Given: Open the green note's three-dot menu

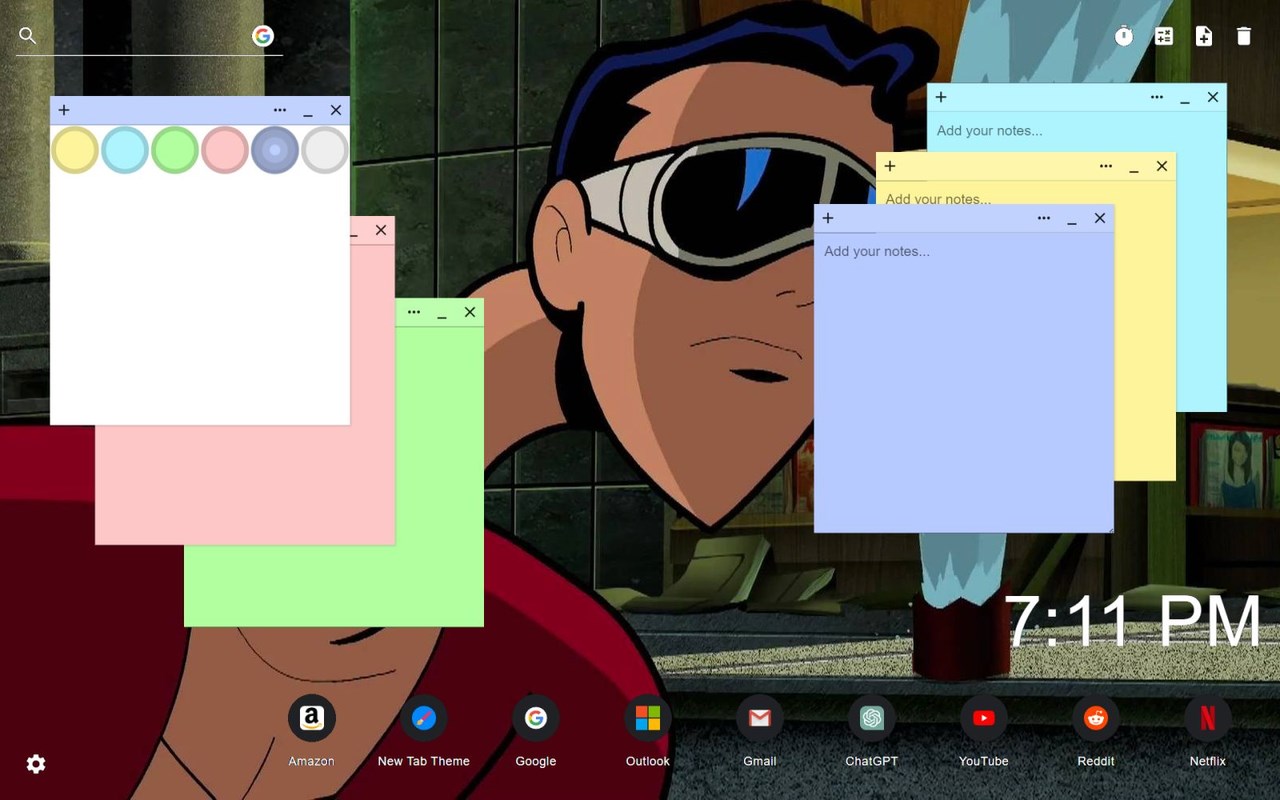Looking at the screenshot, I should [x=414, y=312].
